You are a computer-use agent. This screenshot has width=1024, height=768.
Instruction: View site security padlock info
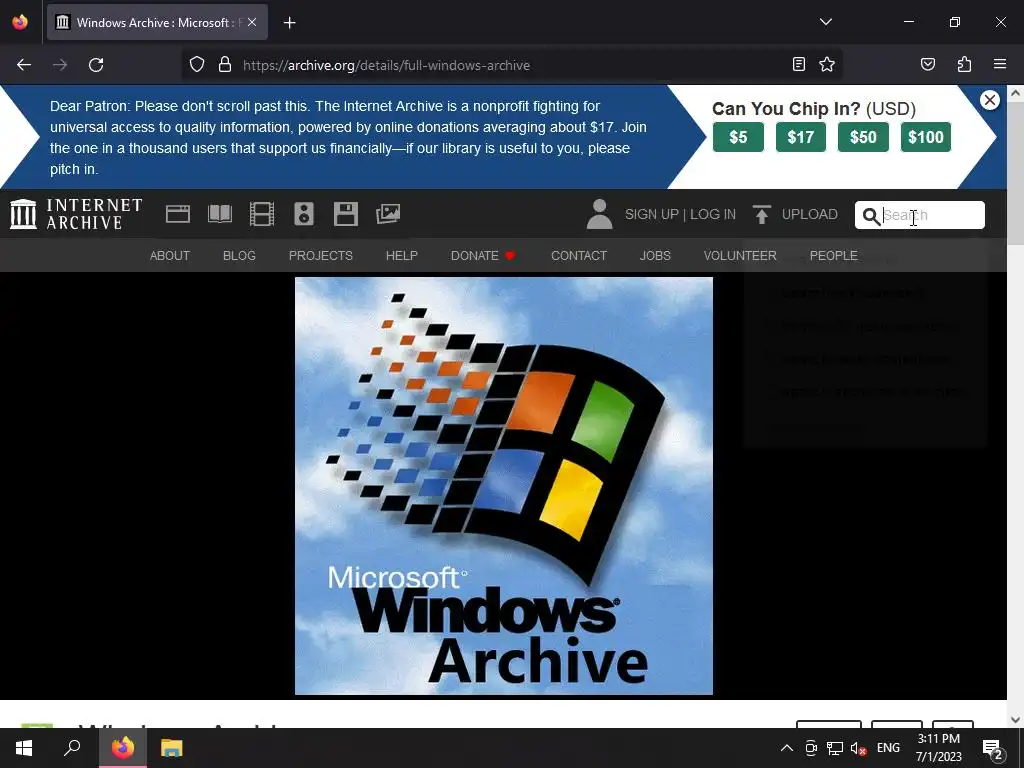[x=225, y=65]
